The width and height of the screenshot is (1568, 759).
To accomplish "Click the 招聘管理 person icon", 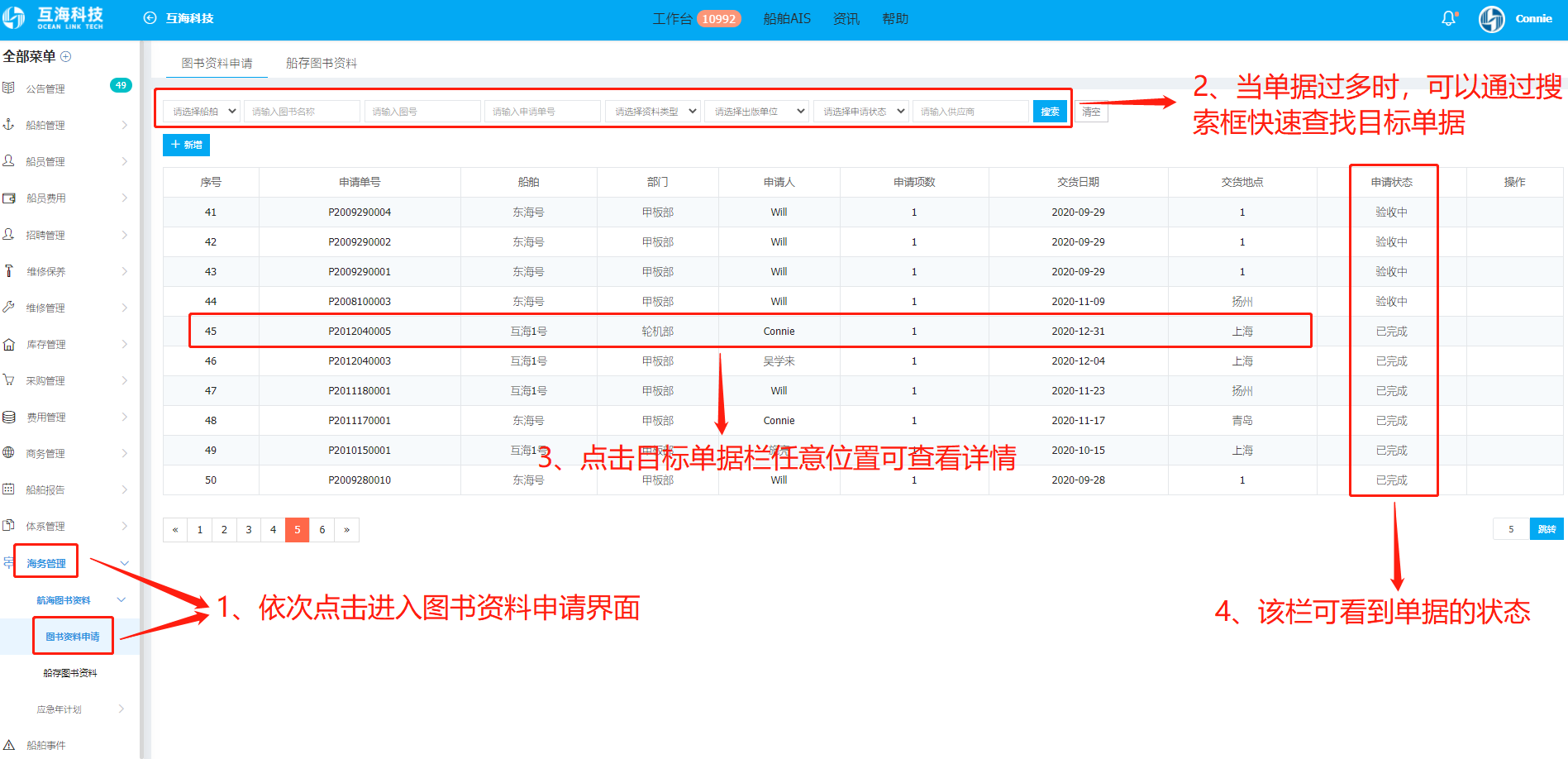I will (9, 234).
